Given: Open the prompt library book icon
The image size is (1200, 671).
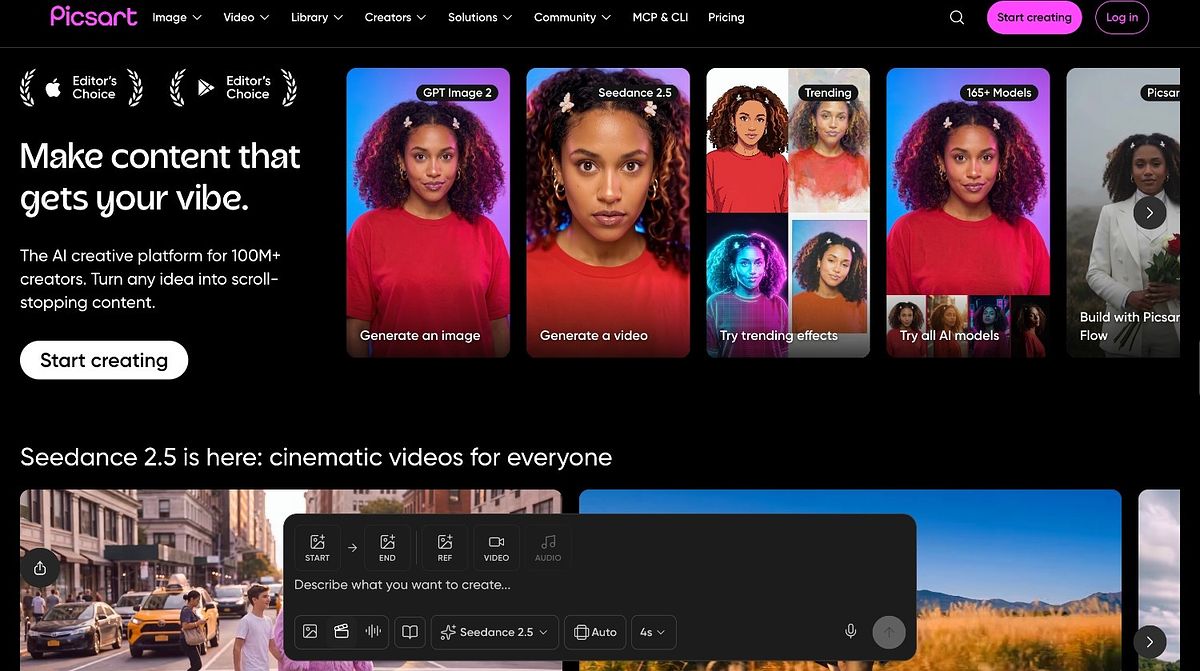Looking at the screenshot, I should [409, 632].
